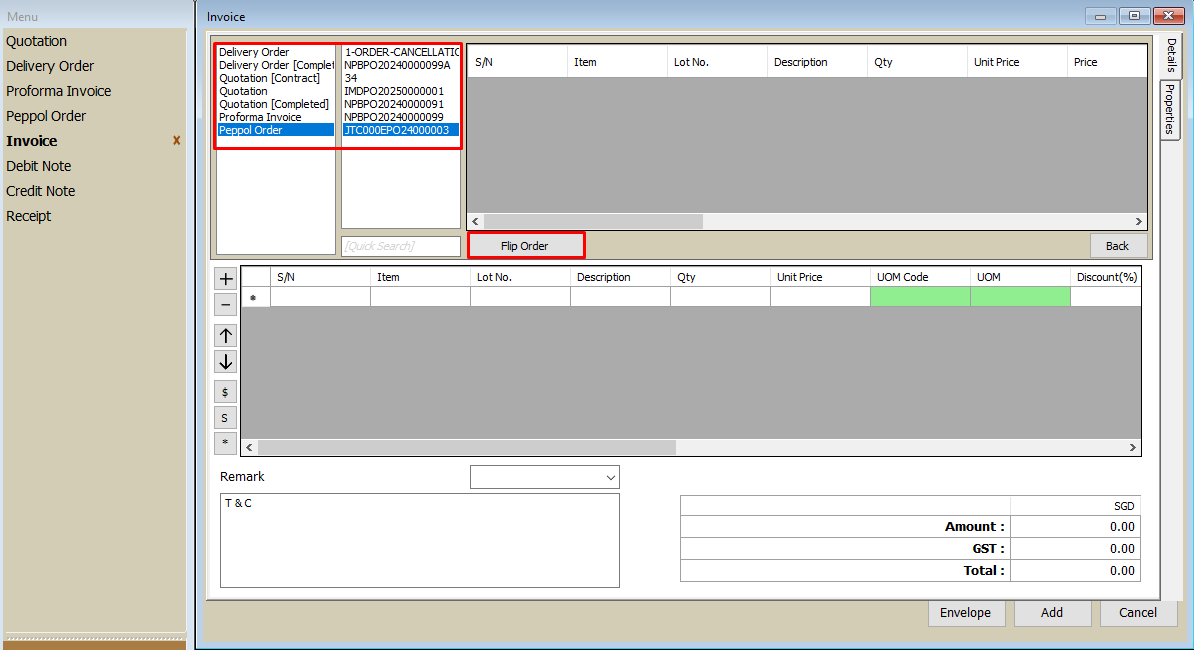1194x650 pixels.
Task: Select order NPBPO20240000091 in the list
Action: point(394,104)
